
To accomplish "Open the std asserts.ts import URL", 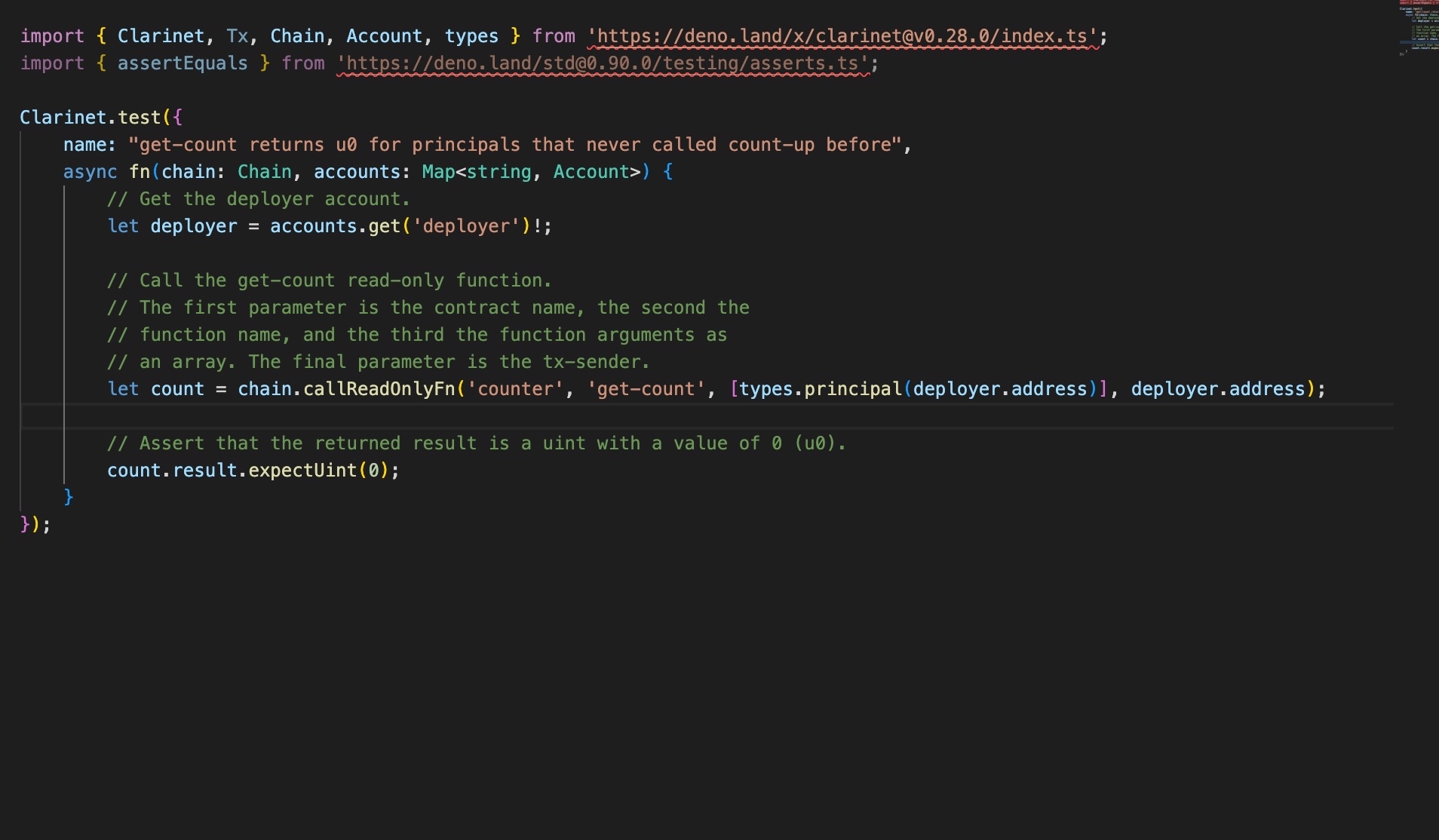I will 603,63.
